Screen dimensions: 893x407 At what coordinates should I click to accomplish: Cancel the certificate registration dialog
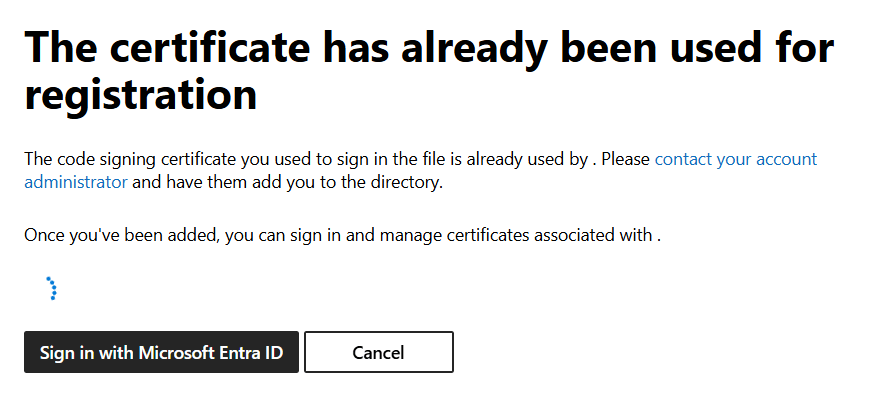(x=379, y=352)
